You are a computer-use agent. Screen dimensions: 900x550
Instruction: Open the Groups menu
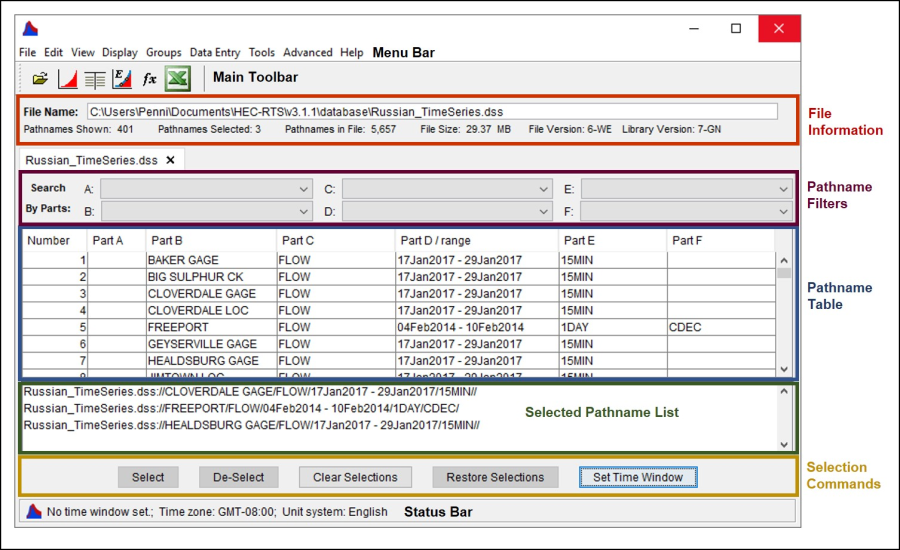[164, 52]
